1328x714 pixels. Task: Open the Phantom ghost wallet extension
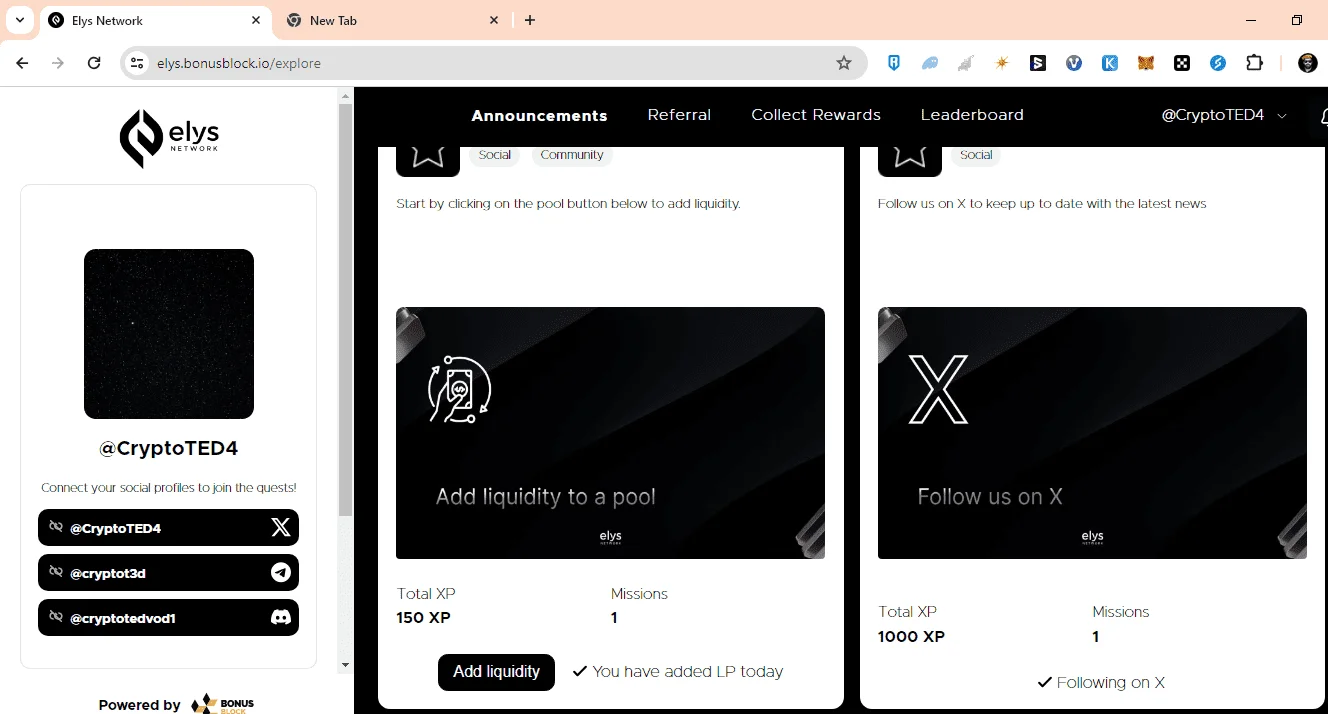click(930, 63)
